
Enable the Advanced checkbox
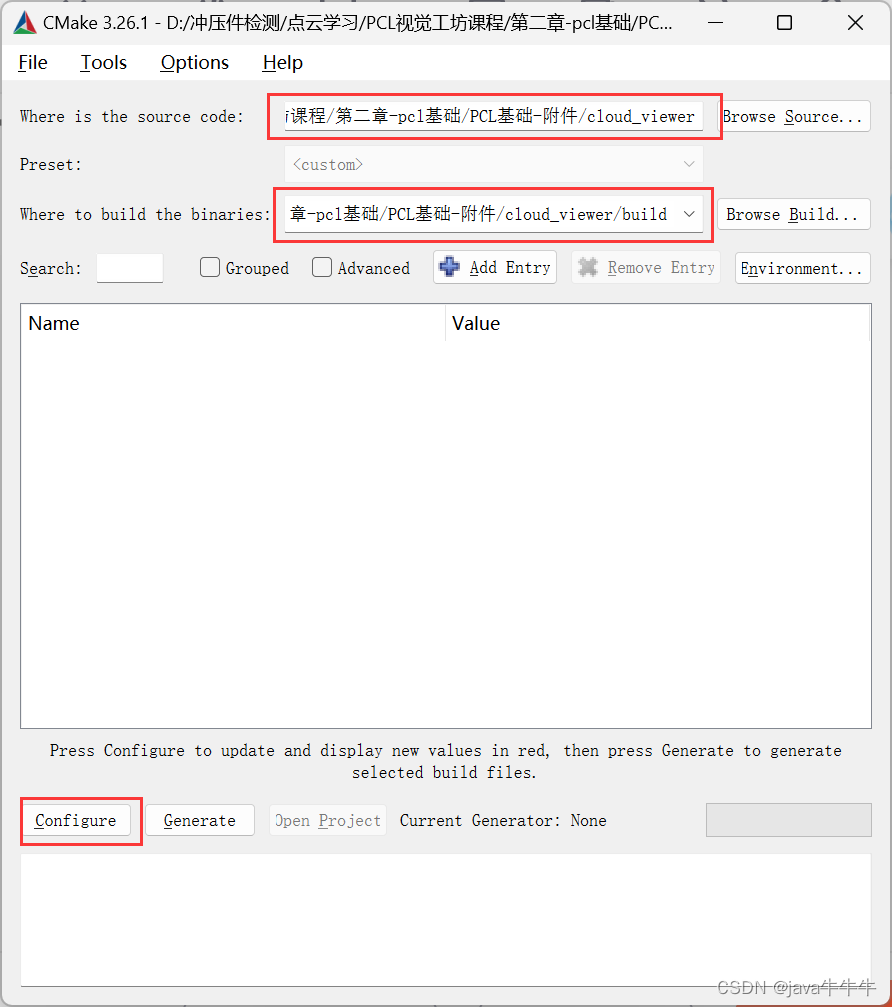click(322, 267)
